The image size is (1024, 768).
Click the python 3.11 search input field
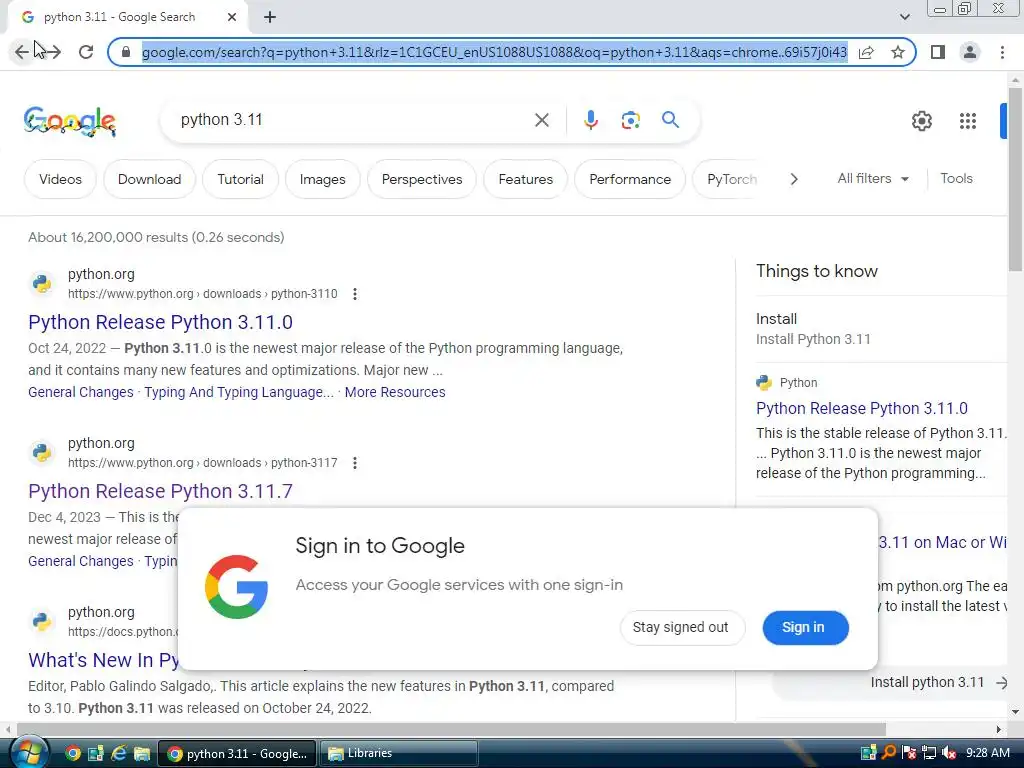coord(353,120)
